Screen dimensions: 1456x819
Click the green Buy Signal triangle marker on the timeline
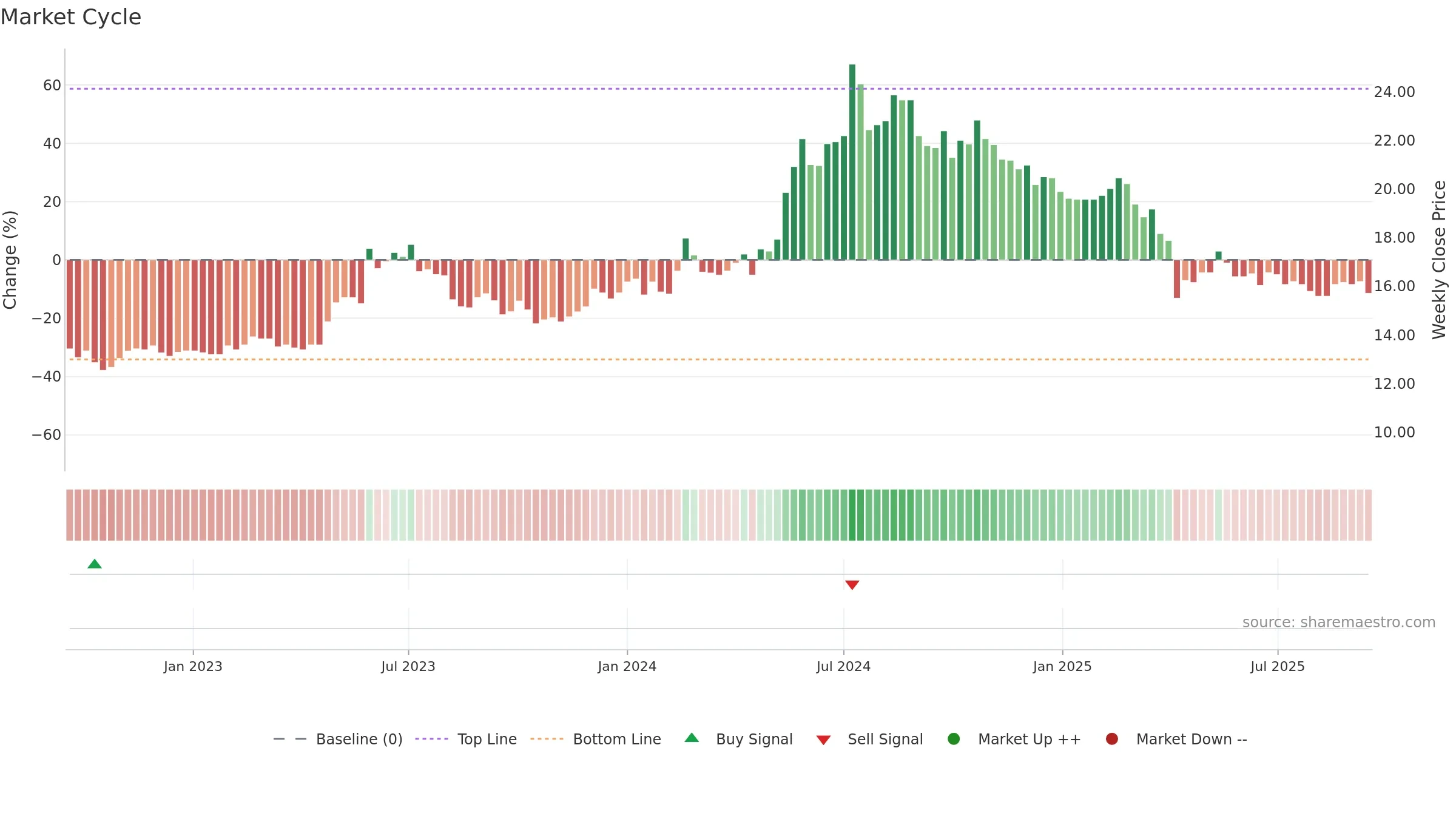tap(95, 564)
